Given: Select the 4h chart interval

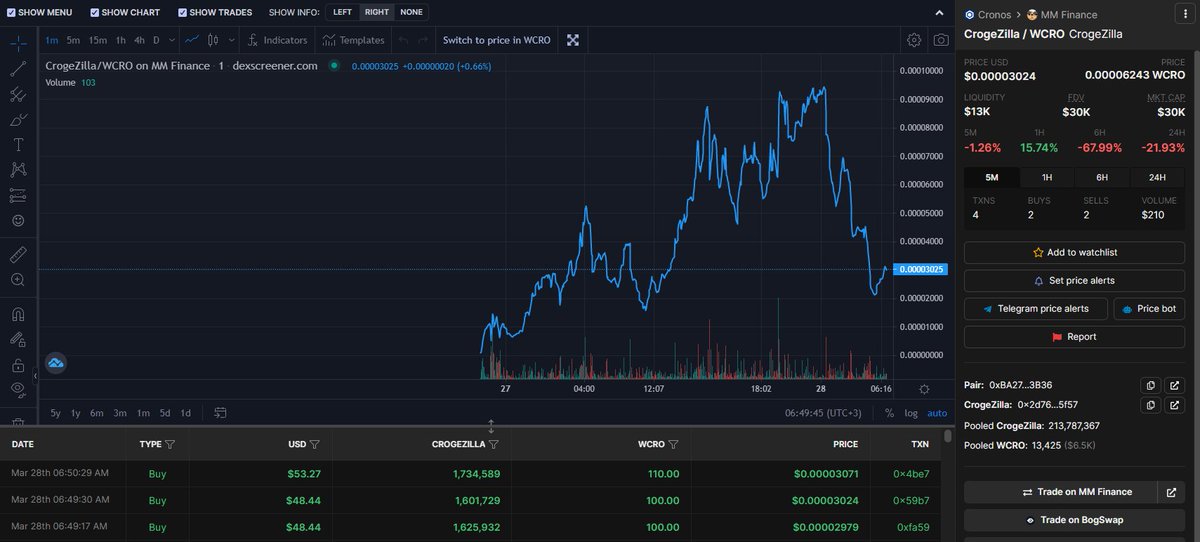Looking at the screenshot, I should coord(139,40).
